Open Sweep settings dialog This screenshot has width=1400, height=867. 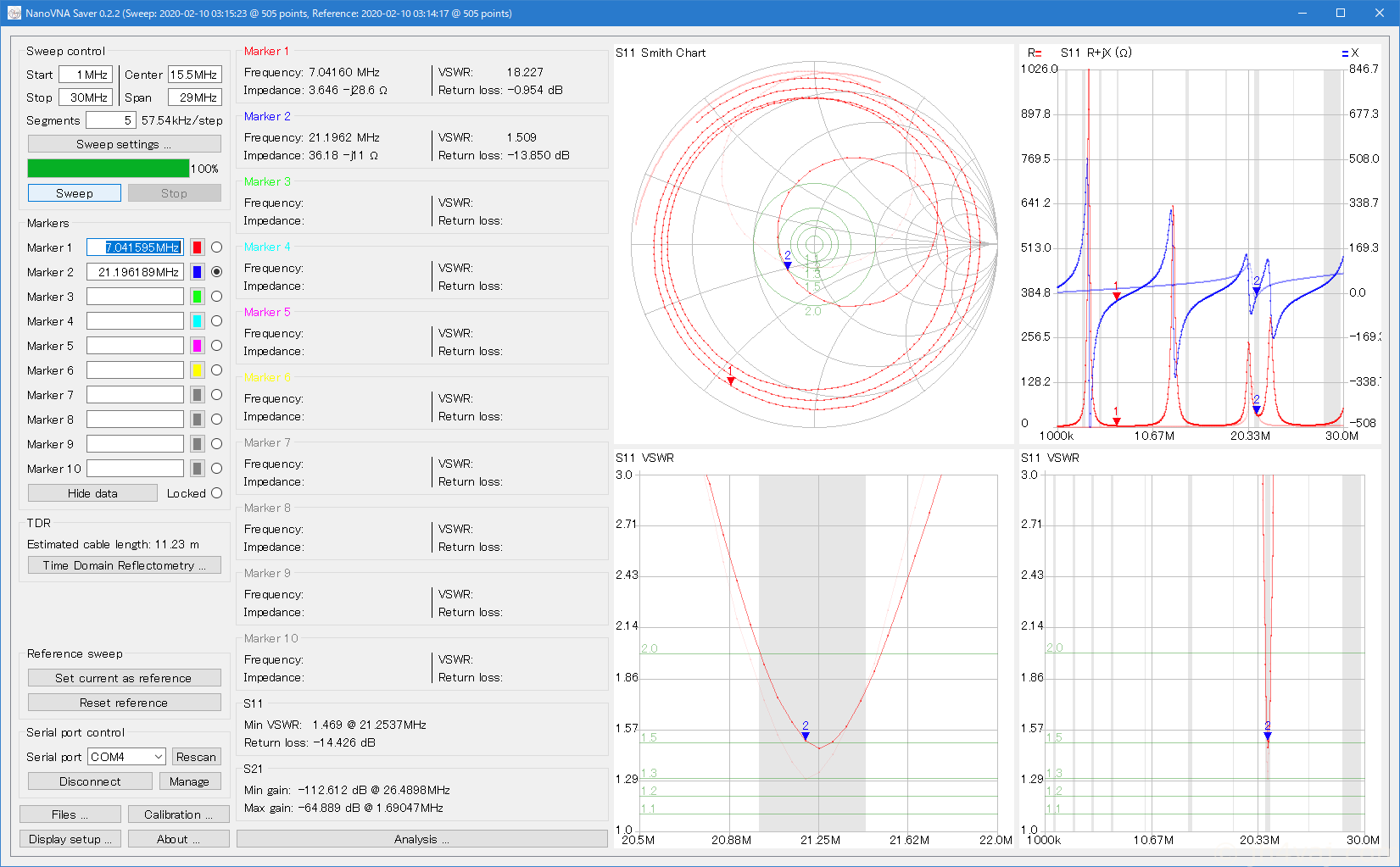(x=125, y=144)
